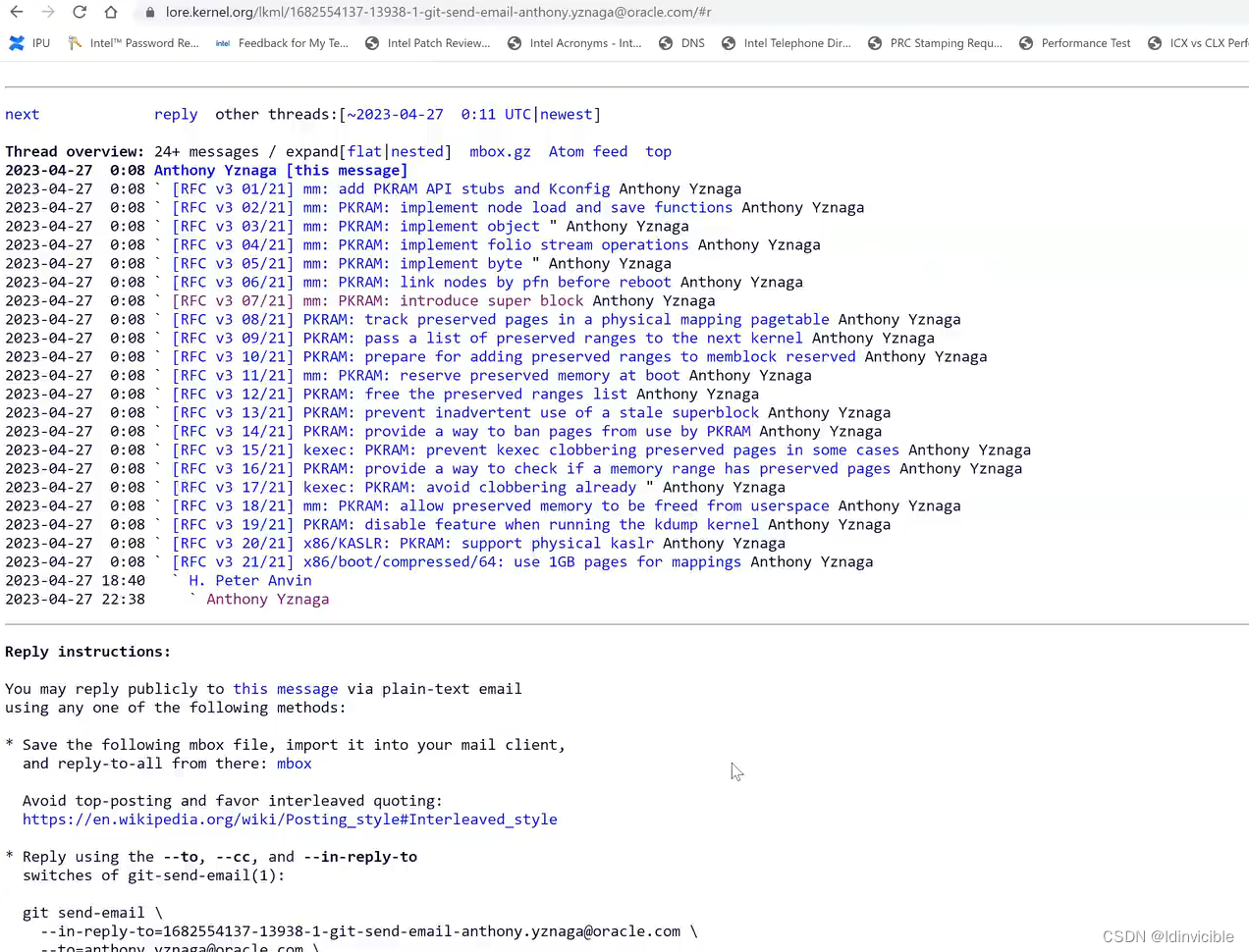Open the browser home page
Image resolution: width=1249 pixels, height=952 pixels.
[x=111, y=12]
